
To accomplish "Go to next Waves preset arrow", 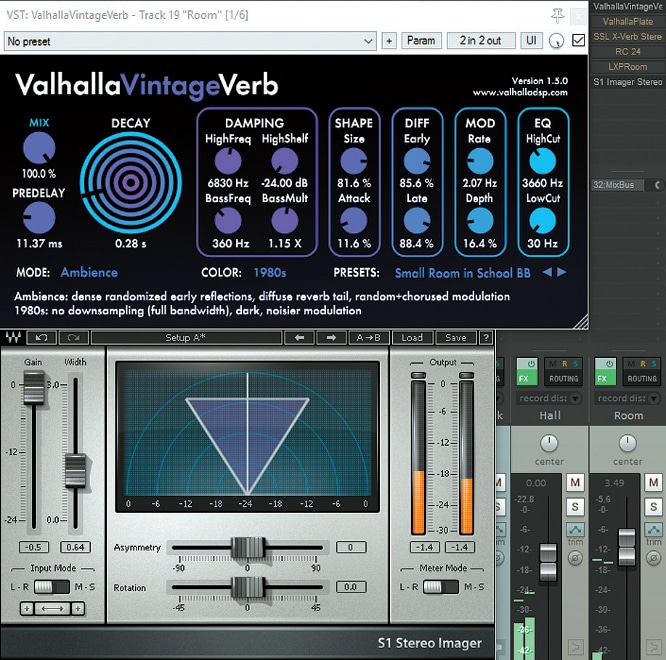I will 331,338.
